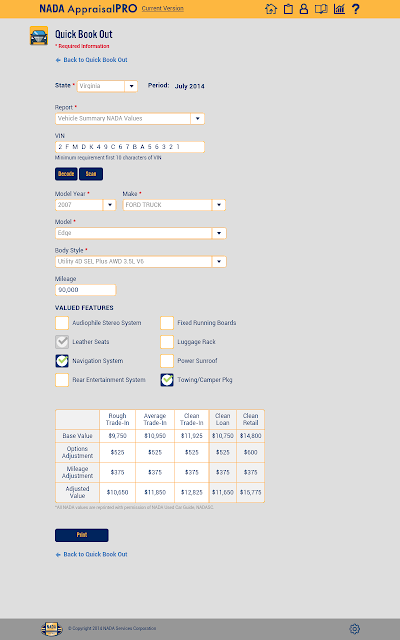Open the bar chart reports icon

pos(339,9)
